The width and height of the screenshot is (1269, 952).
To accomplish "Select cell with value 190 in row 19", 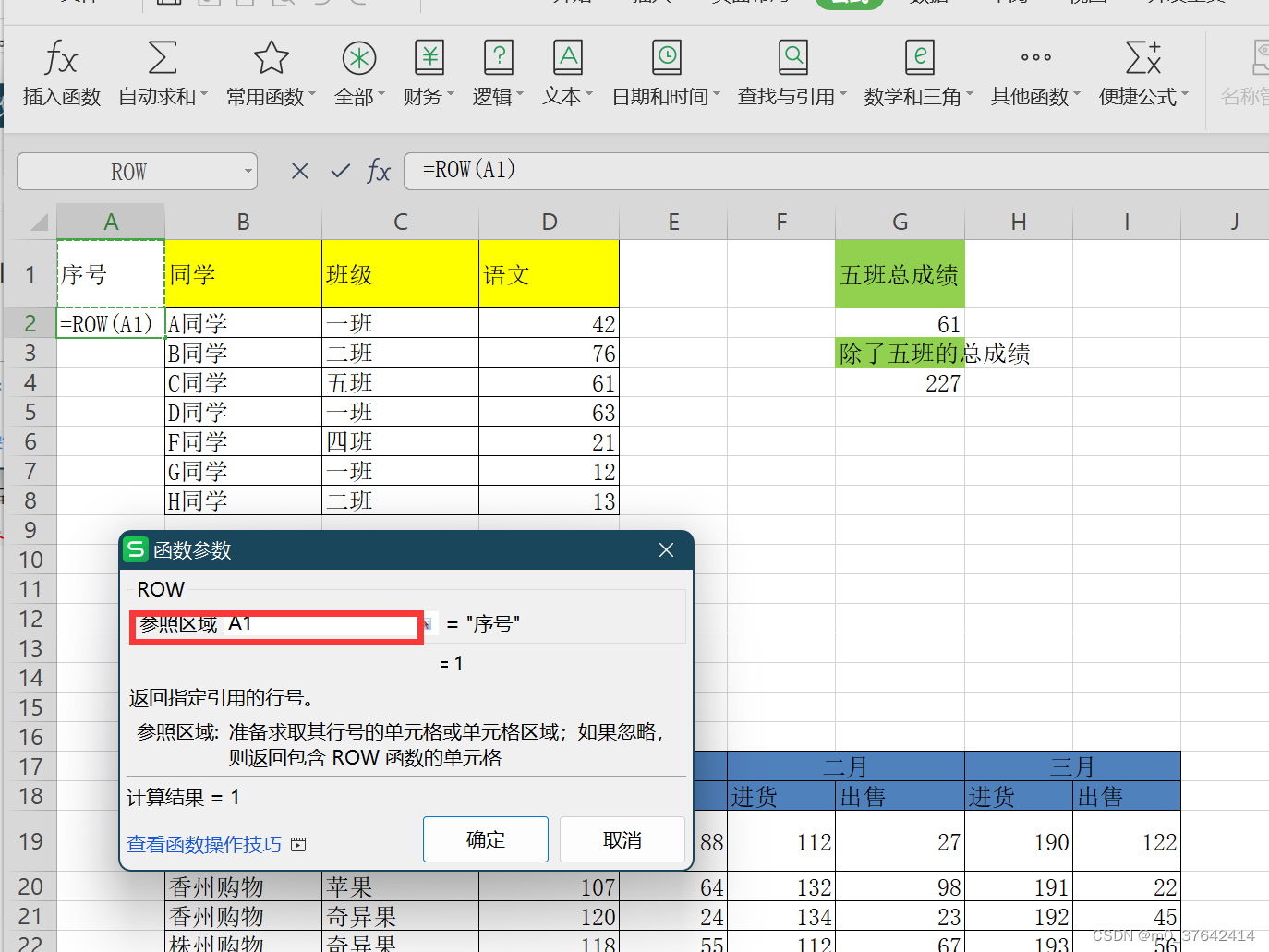I will [x=1019, y=841].
